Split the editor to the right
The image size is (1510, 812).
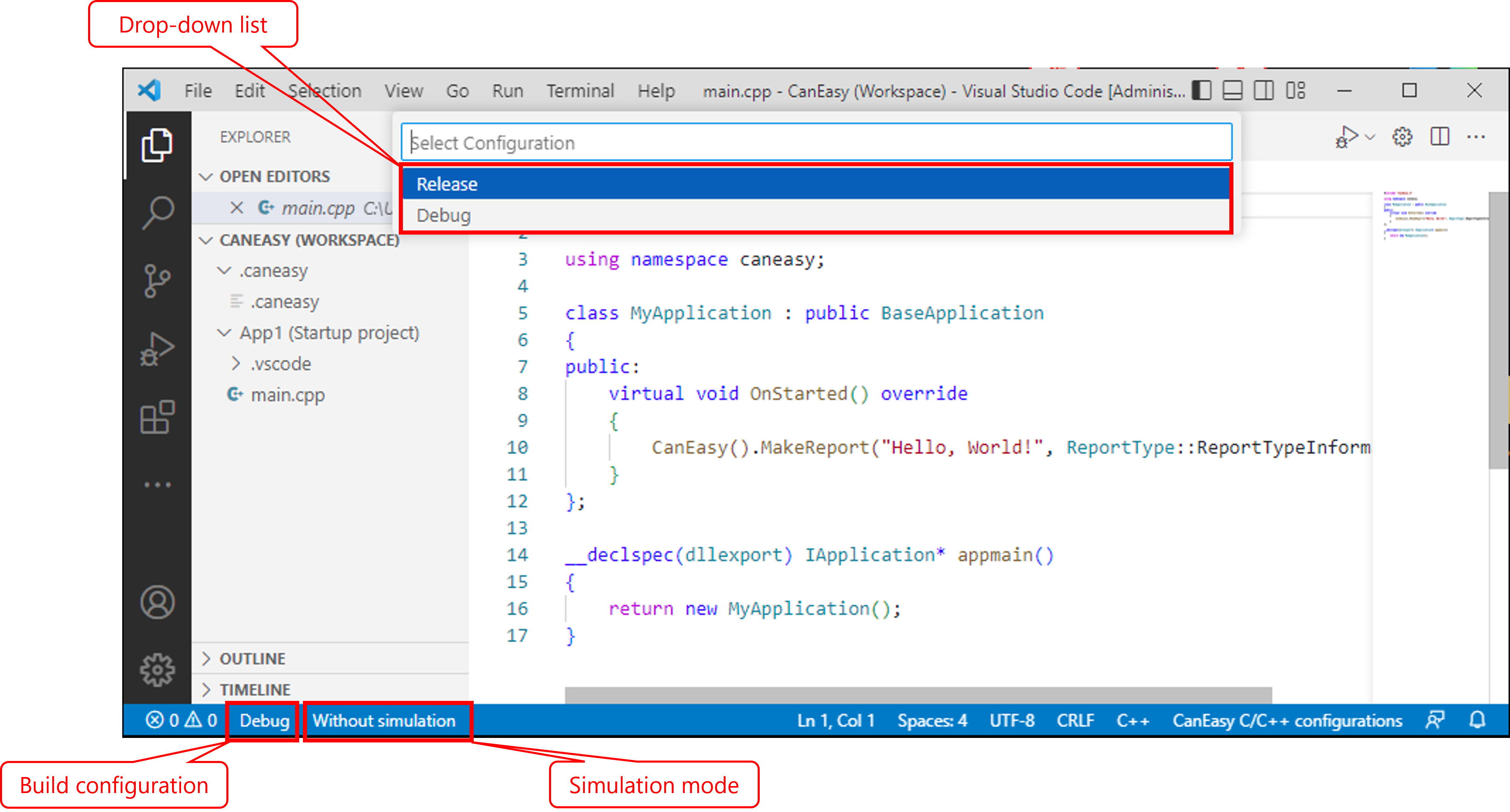(1439, 137)
